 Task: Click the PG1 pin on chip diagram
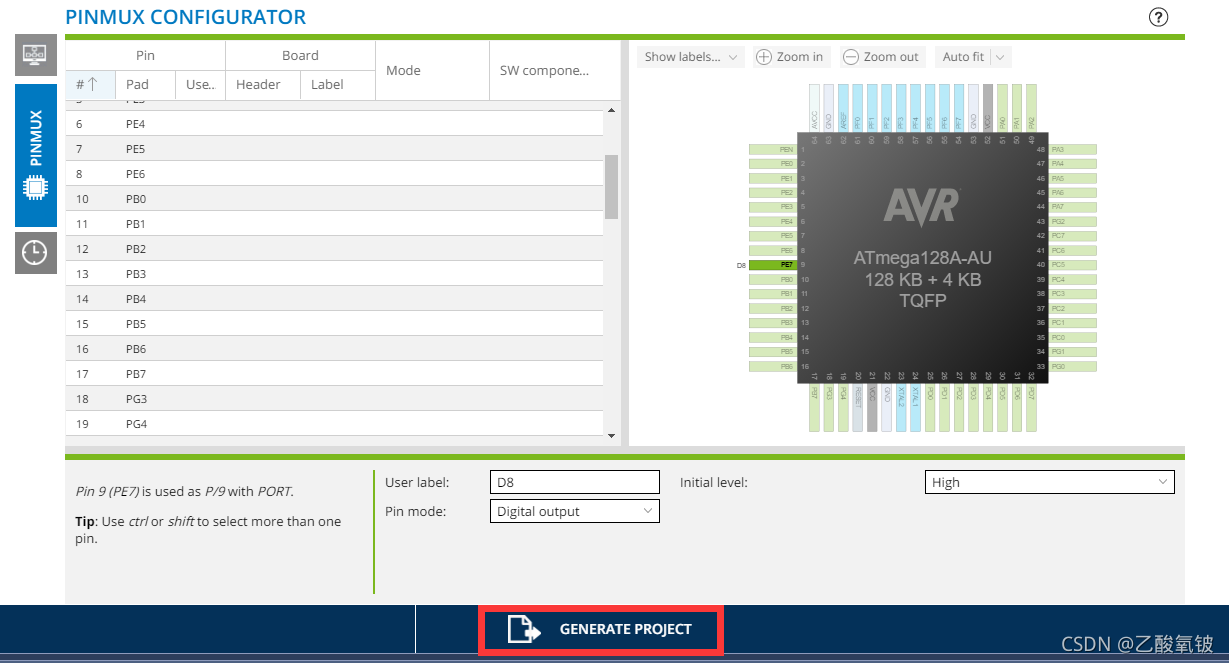(x=1073, y=352)
